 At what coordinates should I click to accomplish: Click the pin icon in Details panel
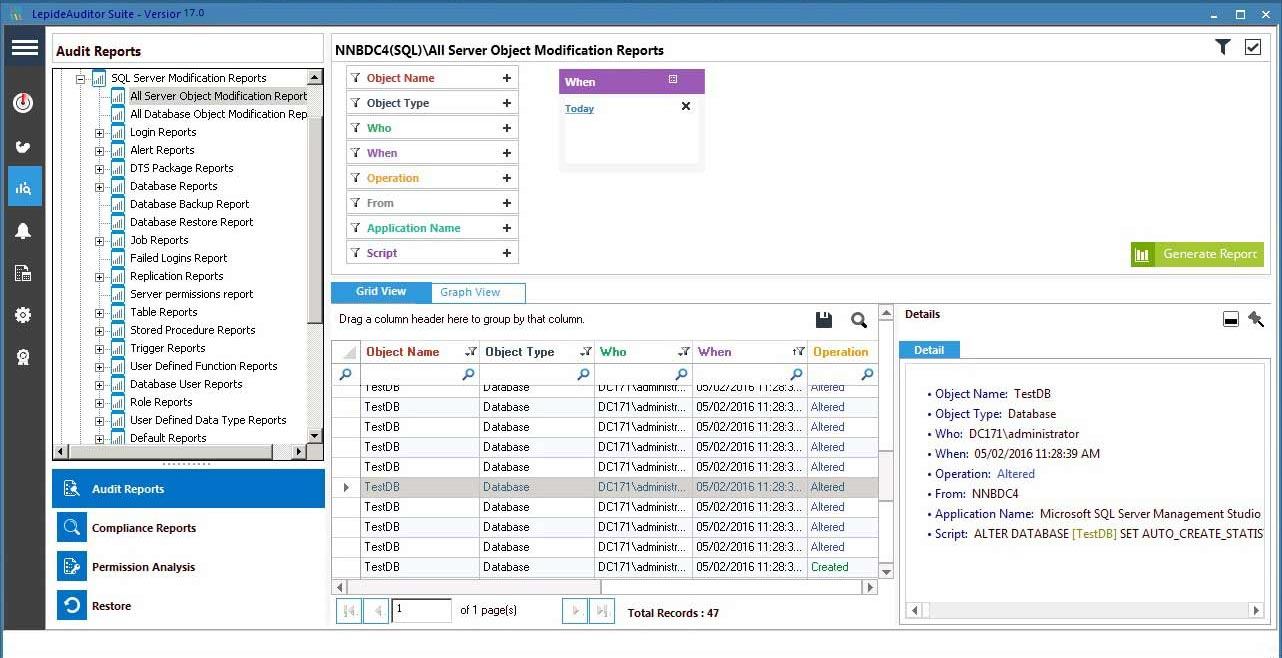1256,319
